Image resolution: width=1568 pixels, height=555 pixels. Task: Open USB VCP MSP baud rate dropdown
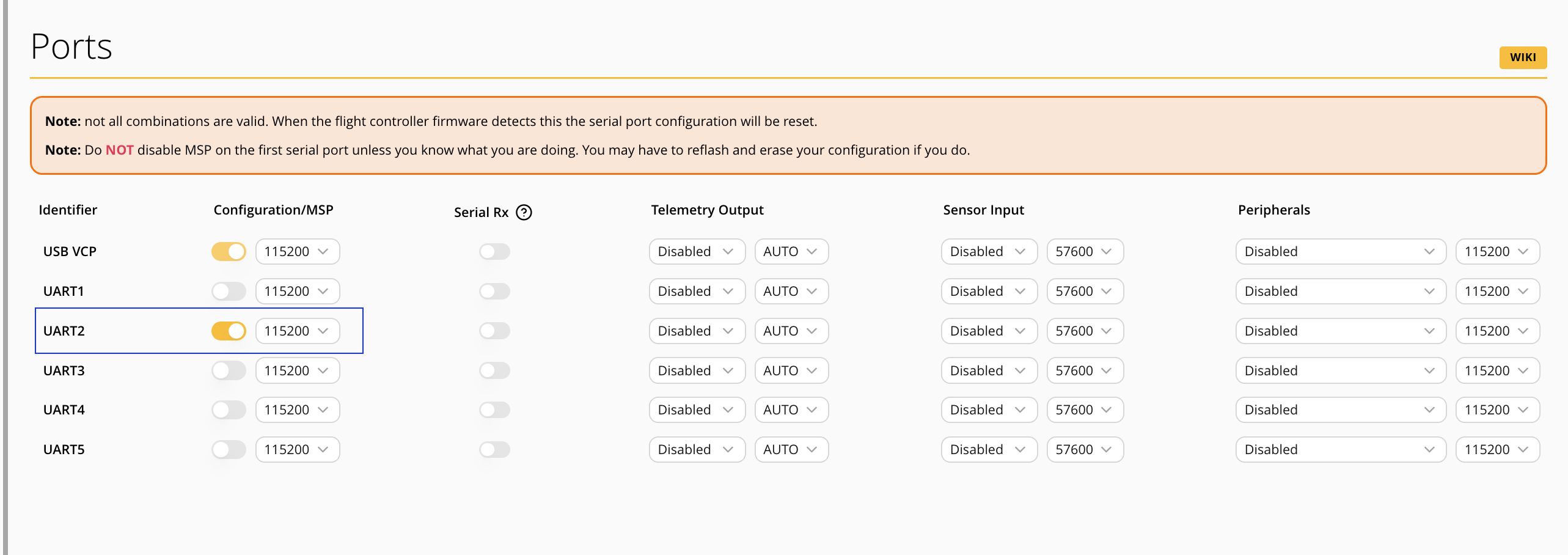click(x=298, y=251)
